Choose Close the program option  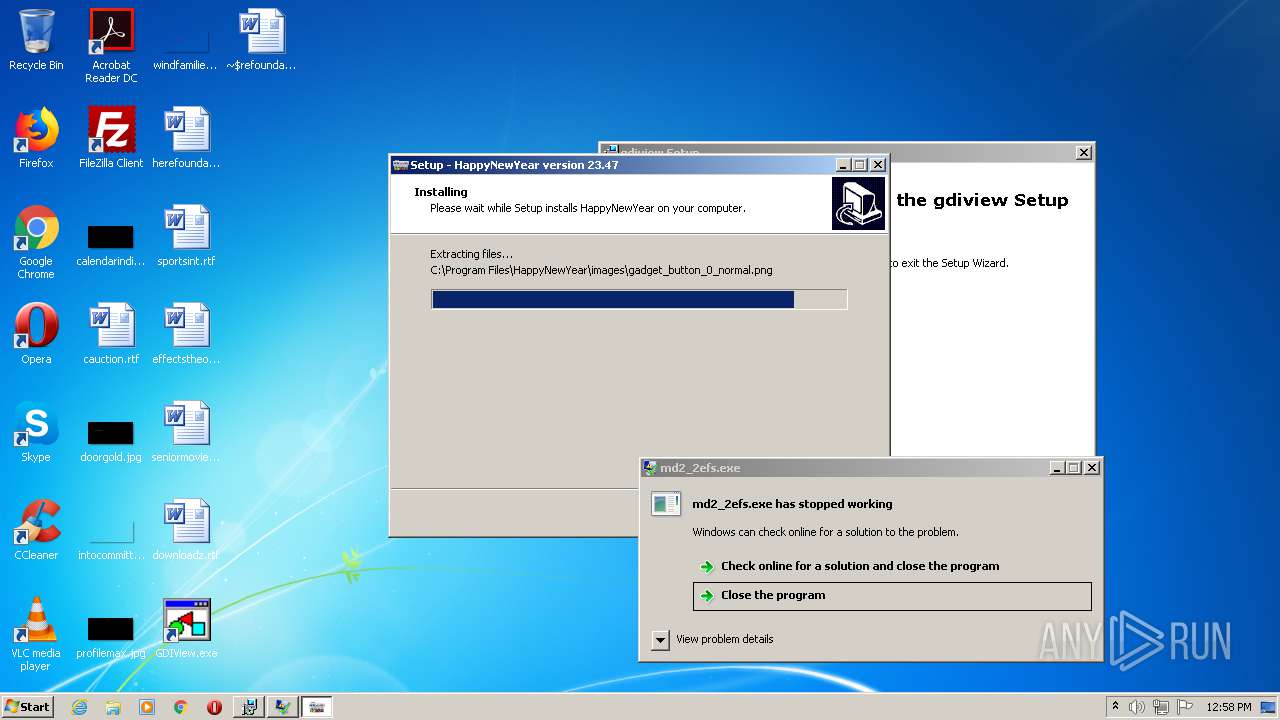coord(892,595)
